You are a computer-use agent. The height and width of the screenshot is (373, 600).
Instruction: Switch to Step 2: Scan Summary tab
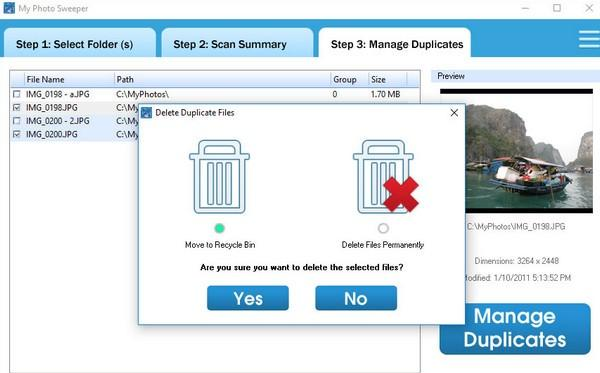coord(237,43)
